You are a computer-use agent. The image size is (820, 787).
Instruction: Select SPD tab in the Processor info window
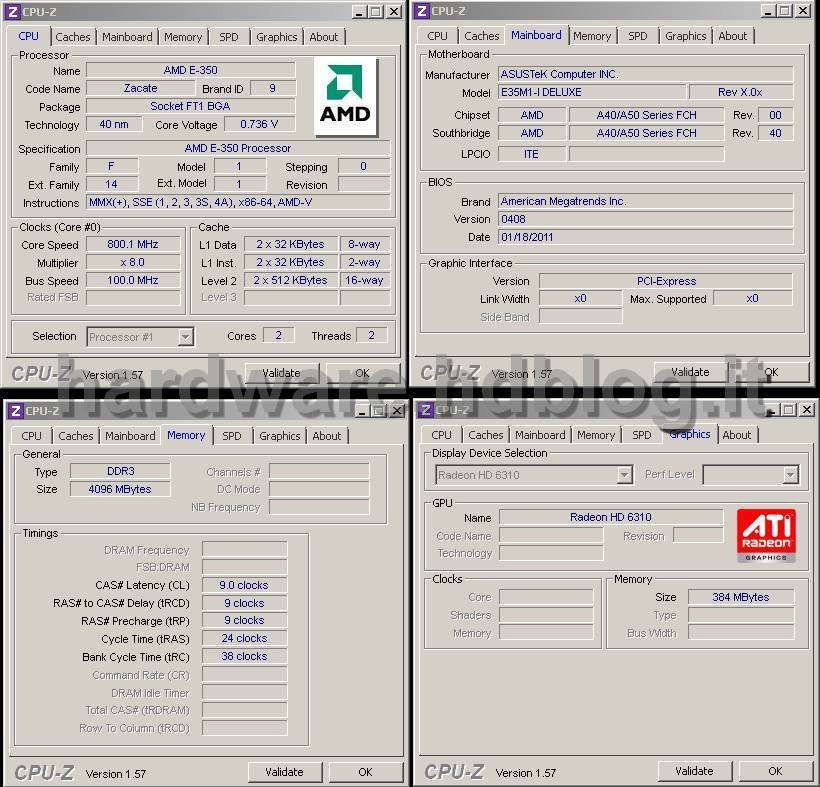(x=229, y=37)
